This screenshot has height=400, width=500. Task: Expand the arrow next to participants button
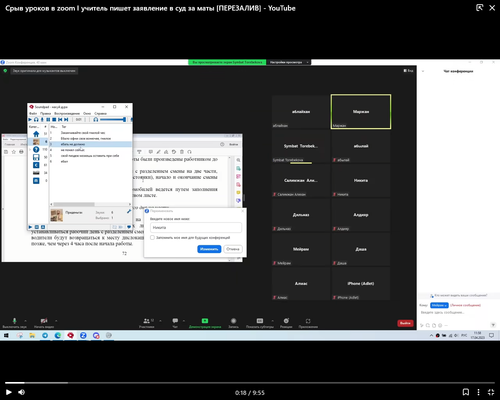[x=160, y=321]
